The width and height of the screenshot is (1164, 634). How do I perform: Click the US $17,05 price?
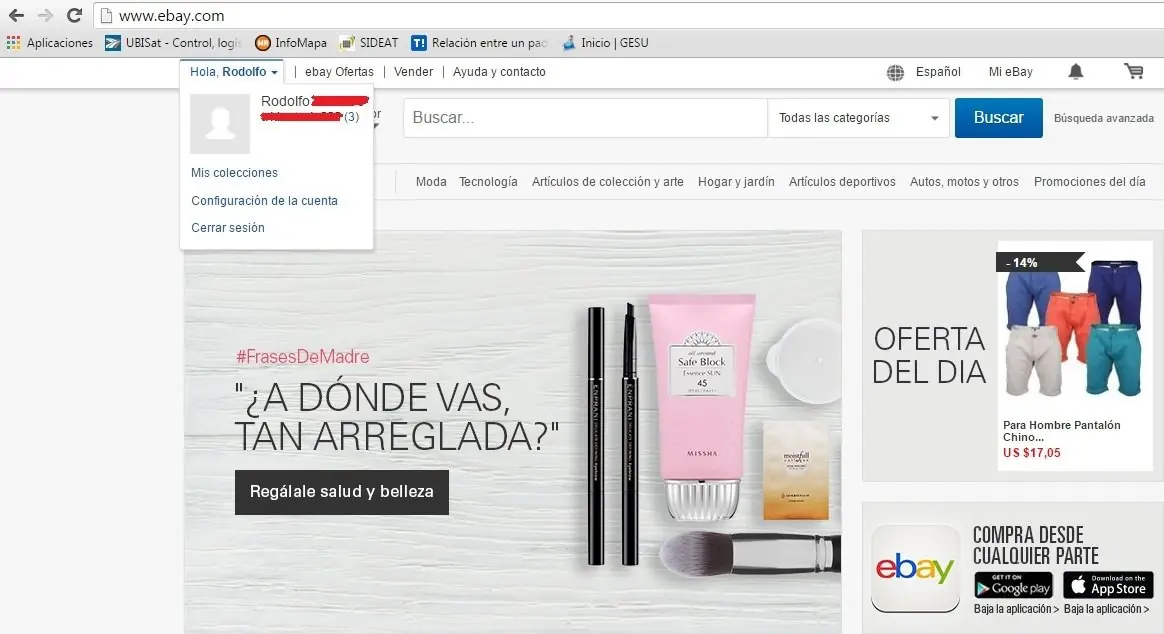point(1032,453)
